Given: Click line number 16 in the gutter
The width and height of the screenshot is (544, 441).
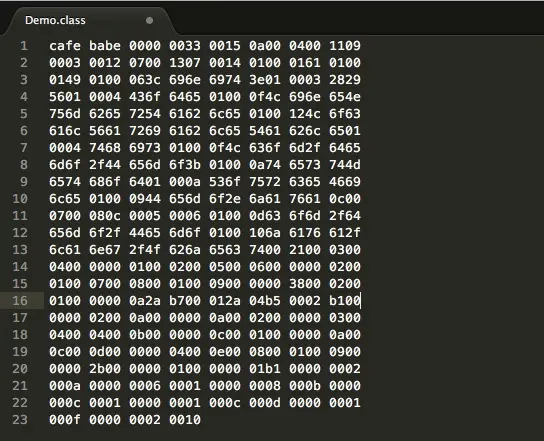Looking at the screenshot, I should point(20,300).
